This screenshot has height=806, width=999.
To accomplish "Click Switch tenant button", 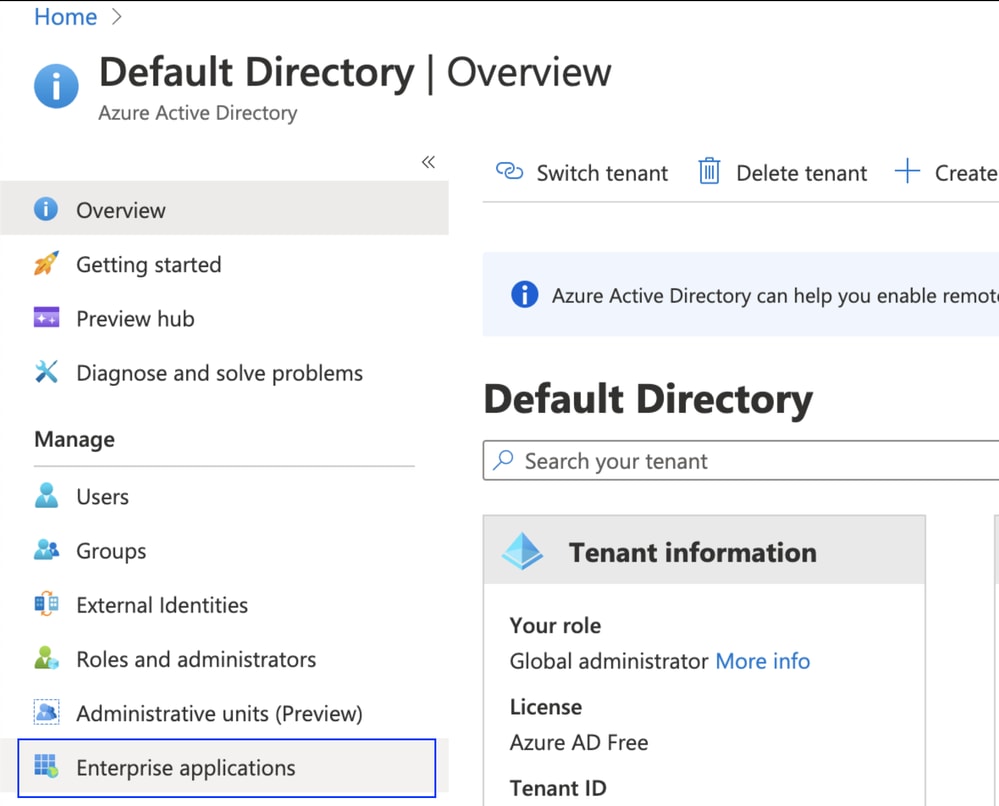I will pos(582,173).
